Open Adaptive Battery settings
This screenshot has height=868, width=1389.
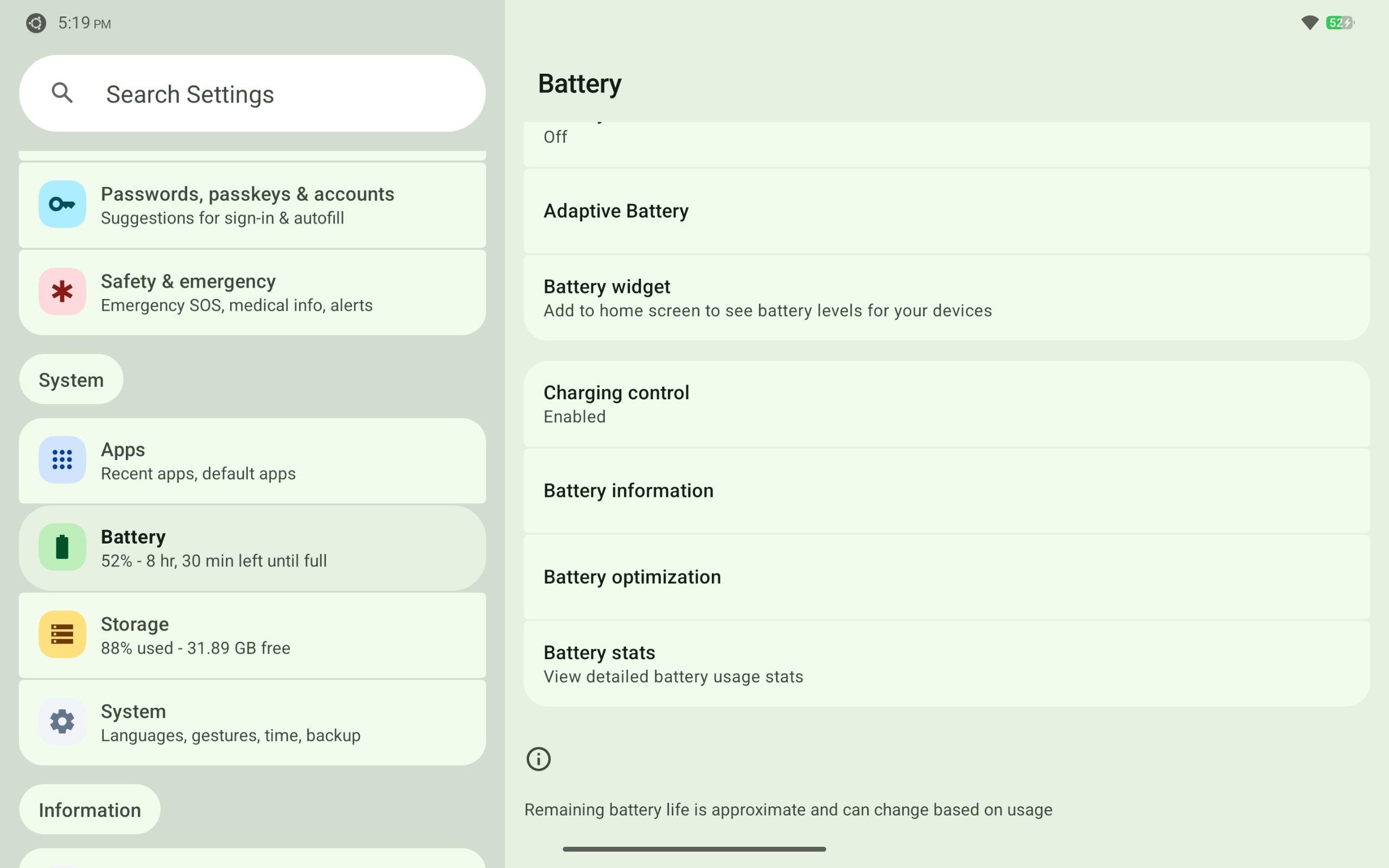pos(946,211)
